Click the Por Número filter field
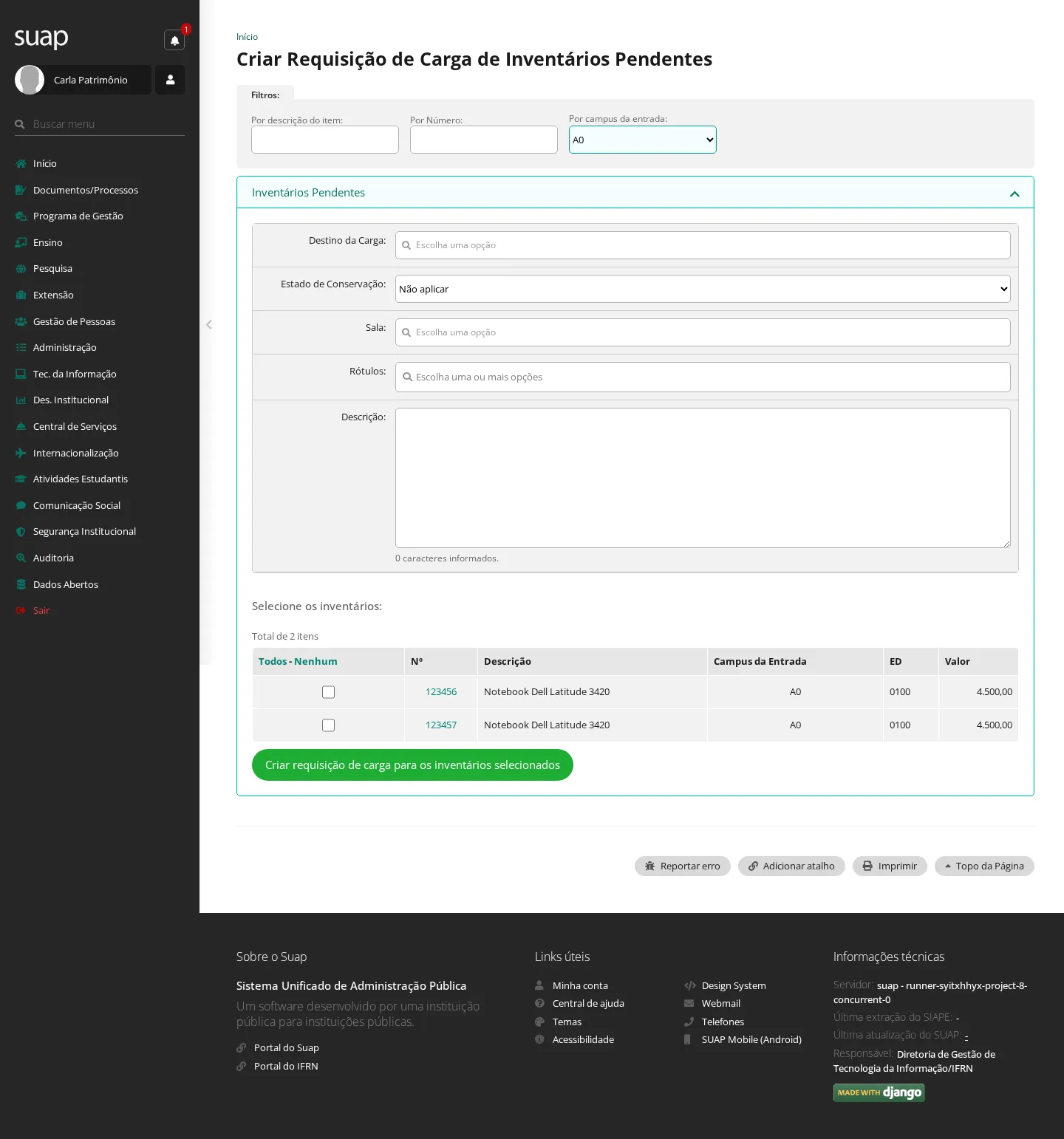The width and height of the screenshot is (1064, 1139). pyautogui.click(x=484, y=140)
